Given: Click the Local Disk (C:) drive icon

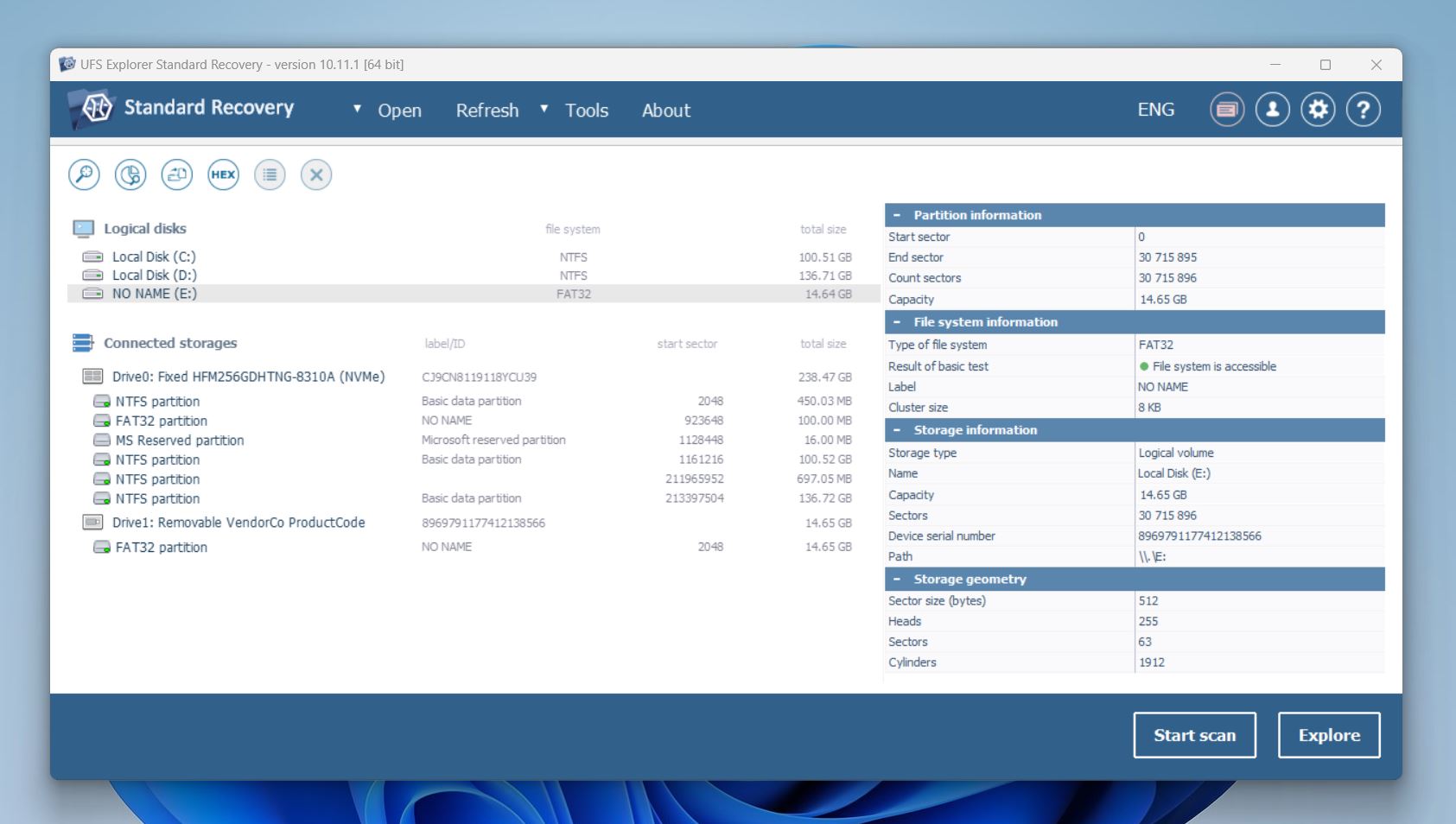Looking at the screenshot, I should click(92, 257).
